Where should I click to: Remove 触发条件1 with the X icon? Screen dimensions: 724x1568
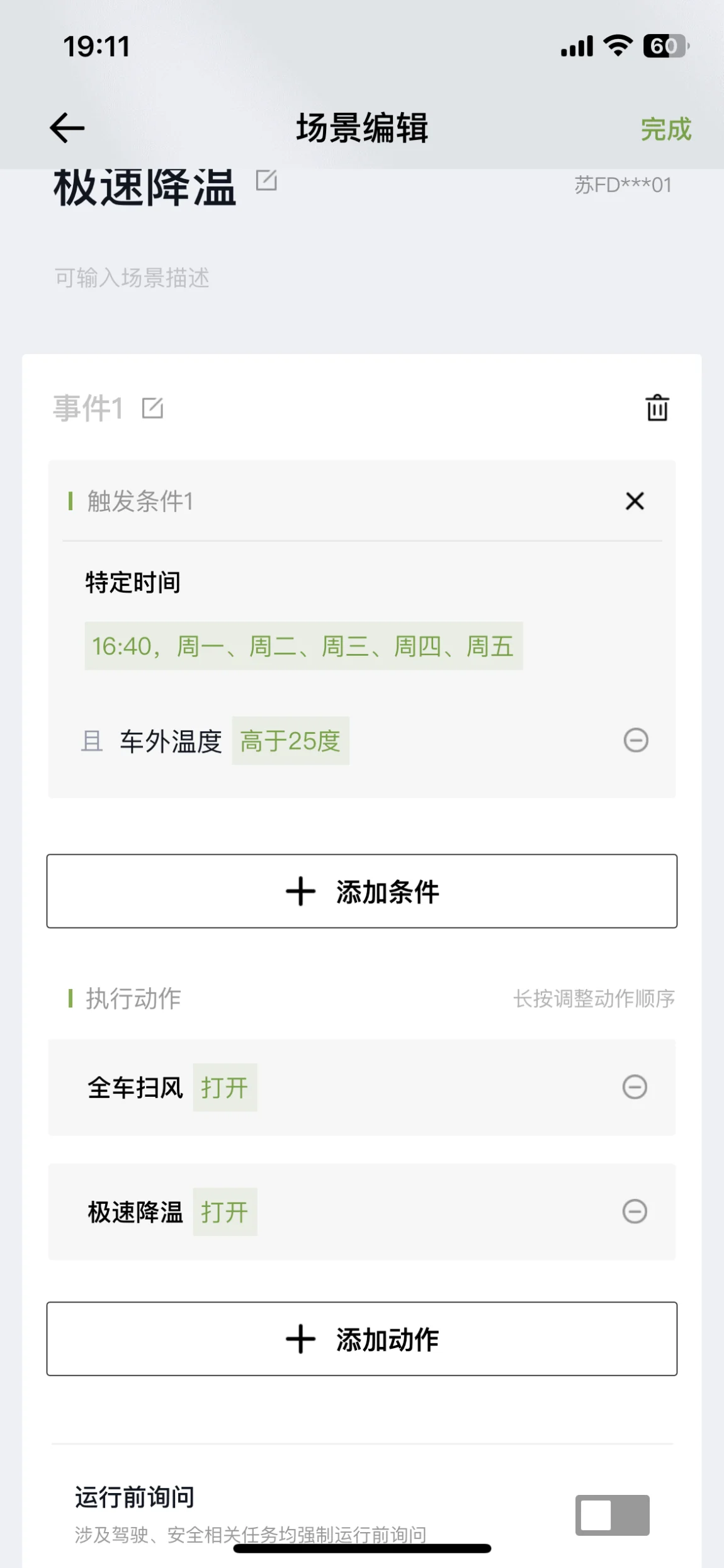click(x=635, y=501)
